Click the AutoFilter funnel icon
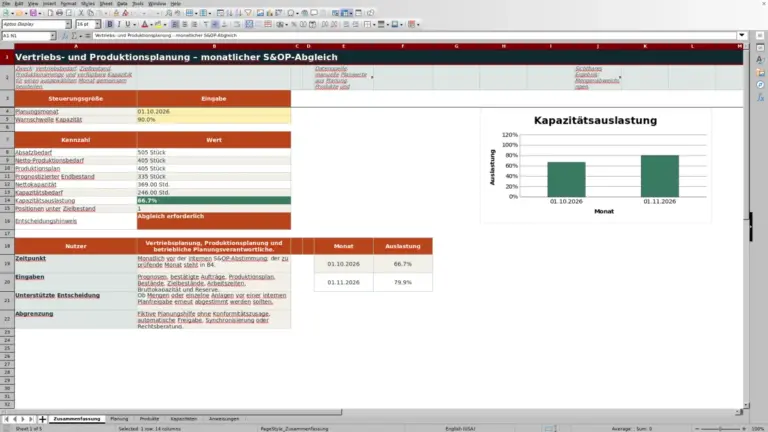This screenshot has width=768, height=432. (x=248, y=13)
